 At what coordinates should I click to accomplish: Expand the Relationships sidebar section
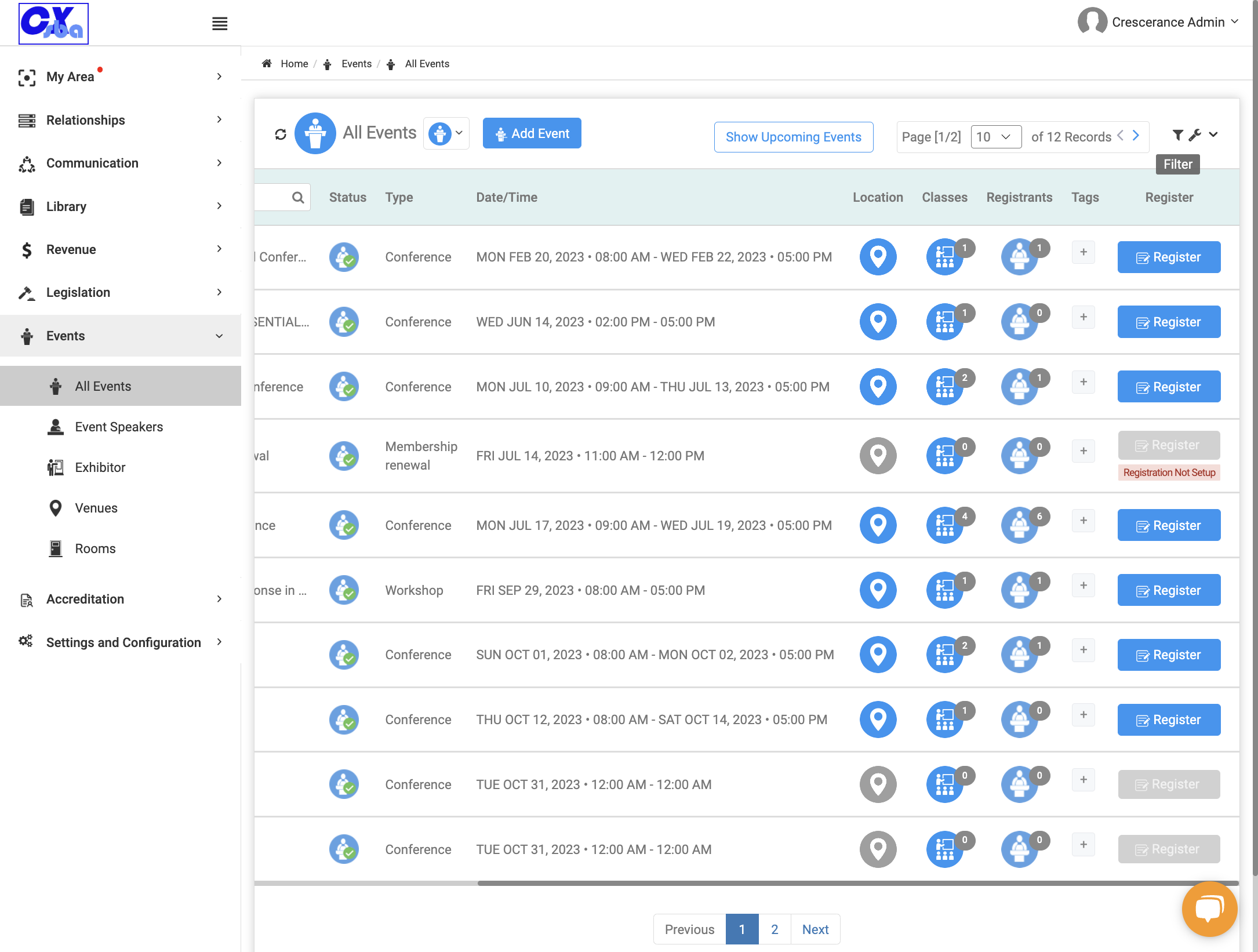click(x=121, y=120)
